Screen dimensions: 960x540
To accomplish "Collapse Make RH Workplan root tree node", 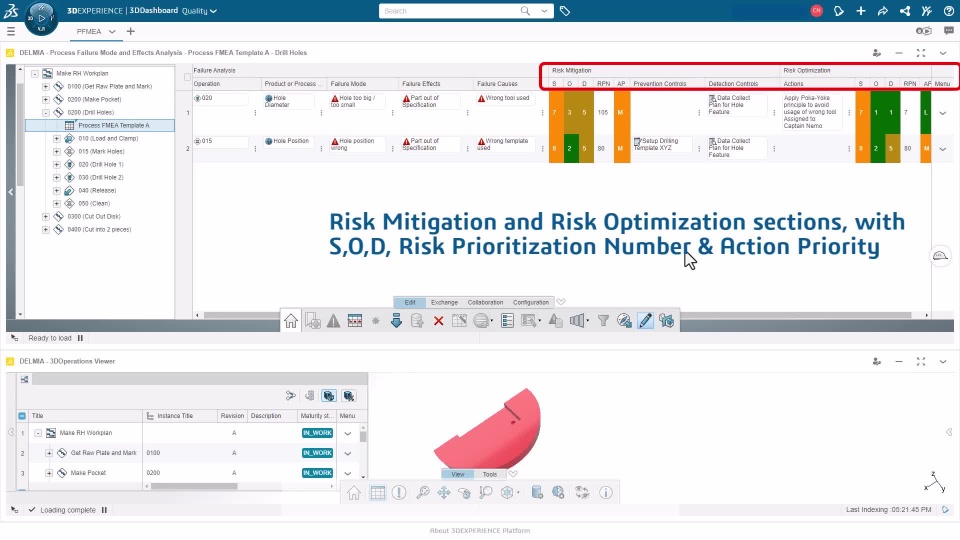I will click(x=35, y=73).
